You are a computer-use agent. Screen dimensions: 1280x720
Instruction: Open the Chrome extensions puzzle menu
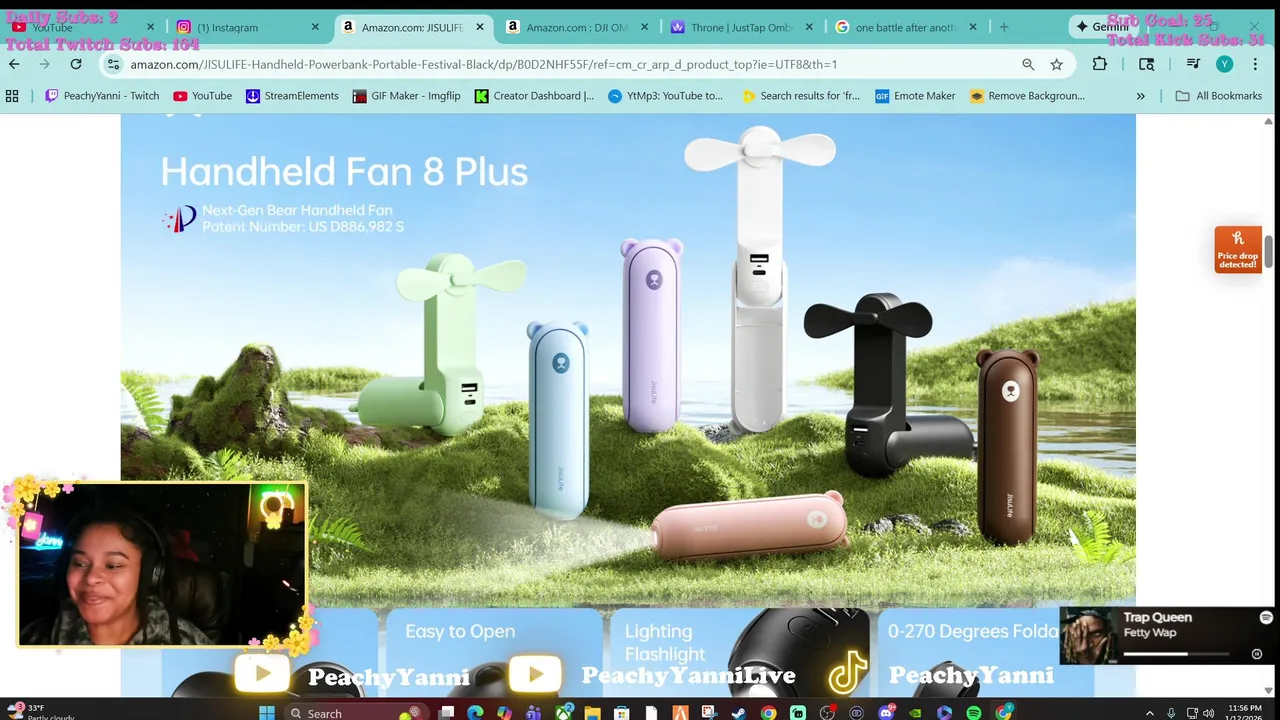(1100, 64)
